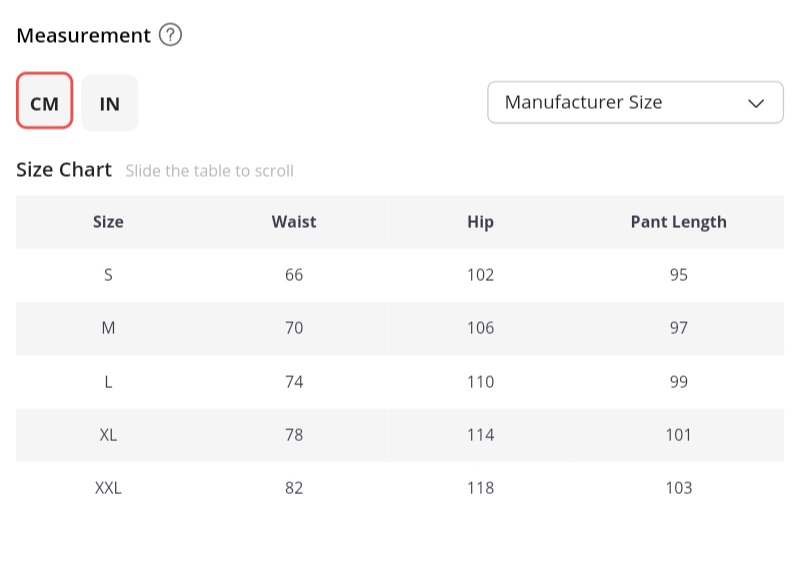
Task: Select the M size row label
Action: 108,328
